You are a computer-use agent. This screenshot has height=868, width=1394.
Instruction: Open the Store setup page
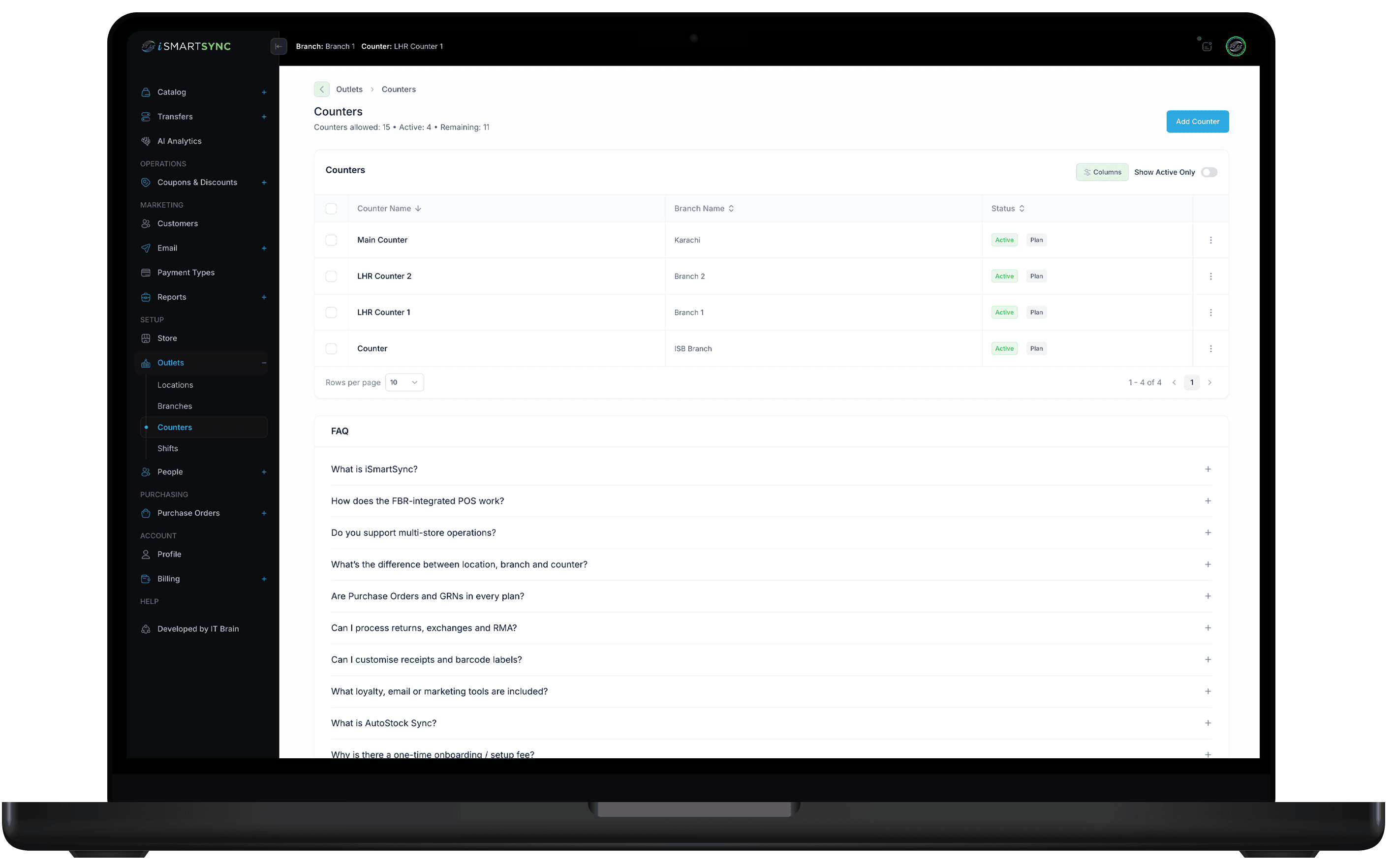[x=167, y=338]
